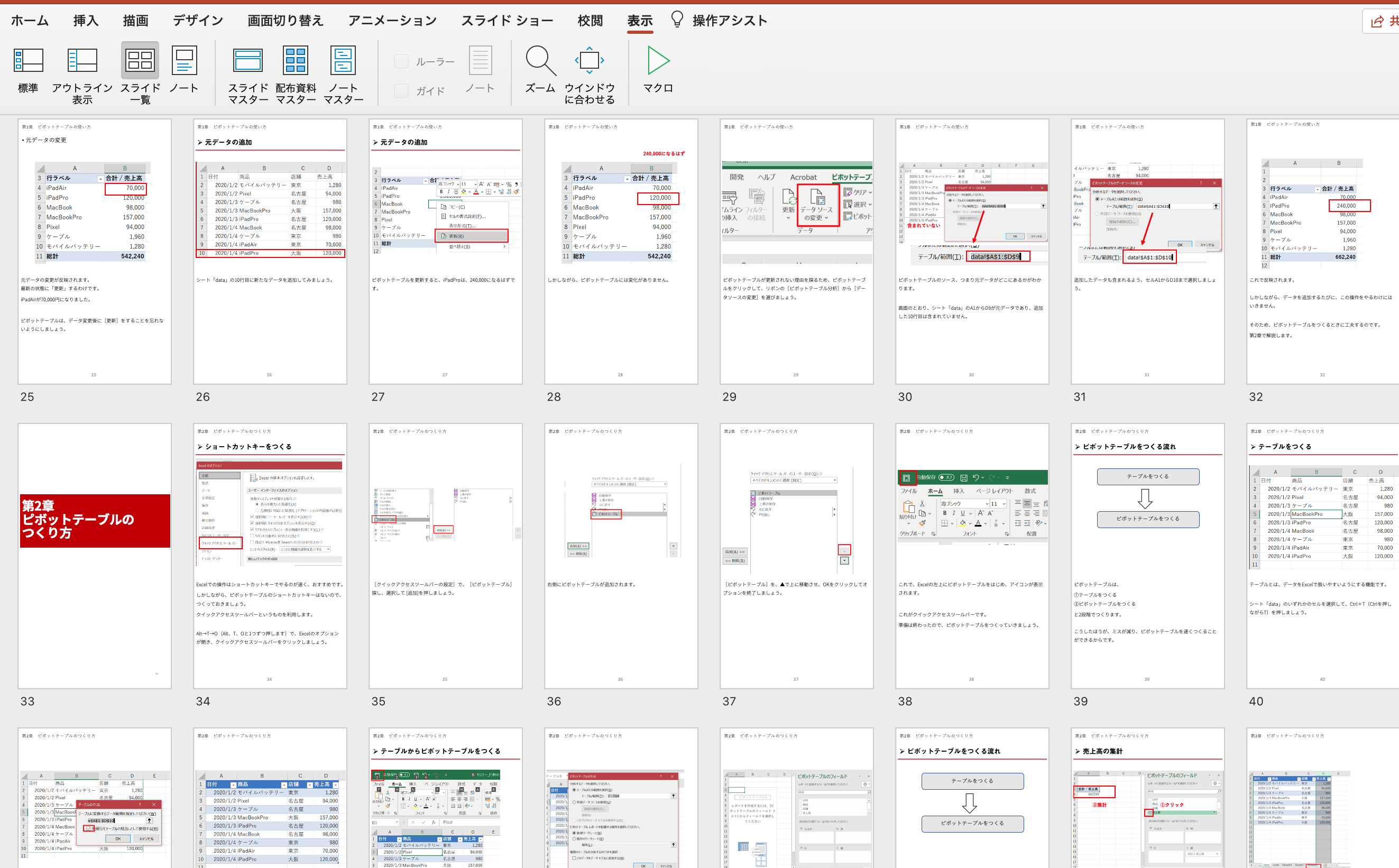Click the share button at top right
1399x868 pixels.
[1383, 21]
